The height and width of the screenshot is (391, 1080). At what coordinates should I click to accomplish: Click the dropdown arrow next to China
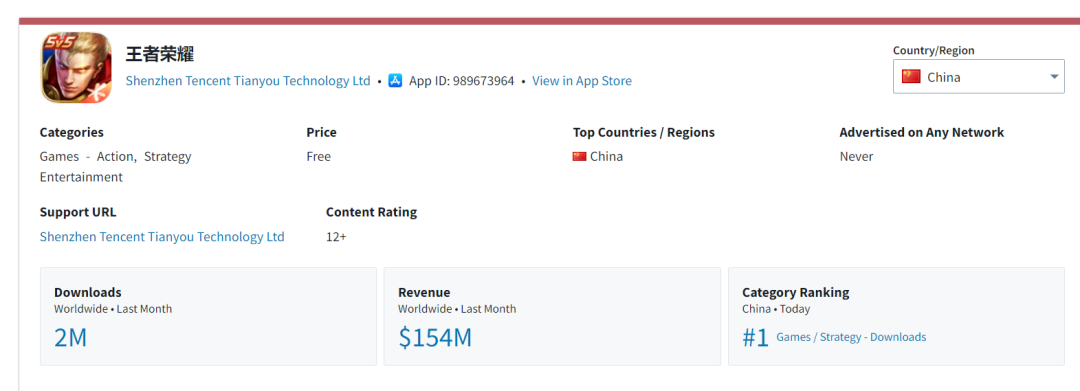click(x=1054, y=76)
